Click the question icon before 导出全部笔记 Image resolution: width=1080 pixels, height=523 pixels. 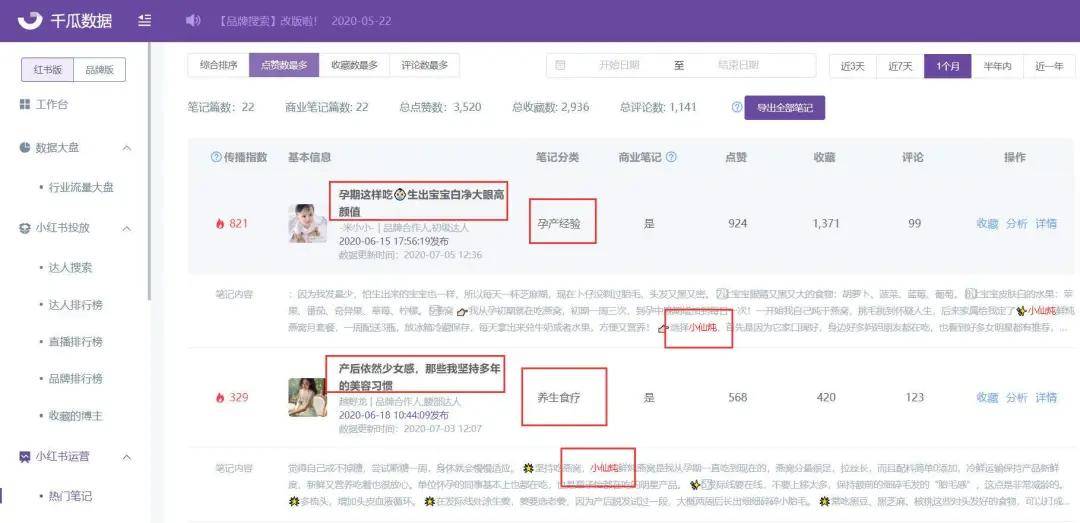(x=737, y=107)
